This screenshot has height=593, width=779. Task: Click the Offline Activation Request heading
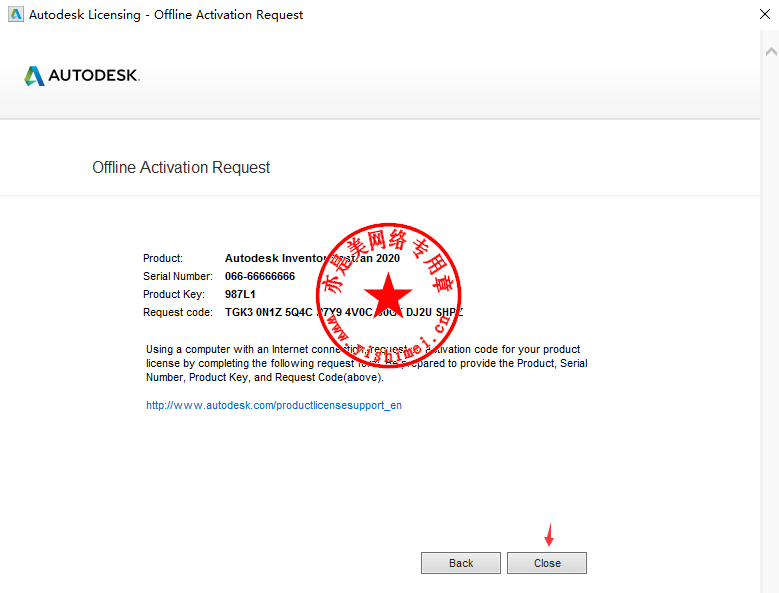click(x=181, y=167)
